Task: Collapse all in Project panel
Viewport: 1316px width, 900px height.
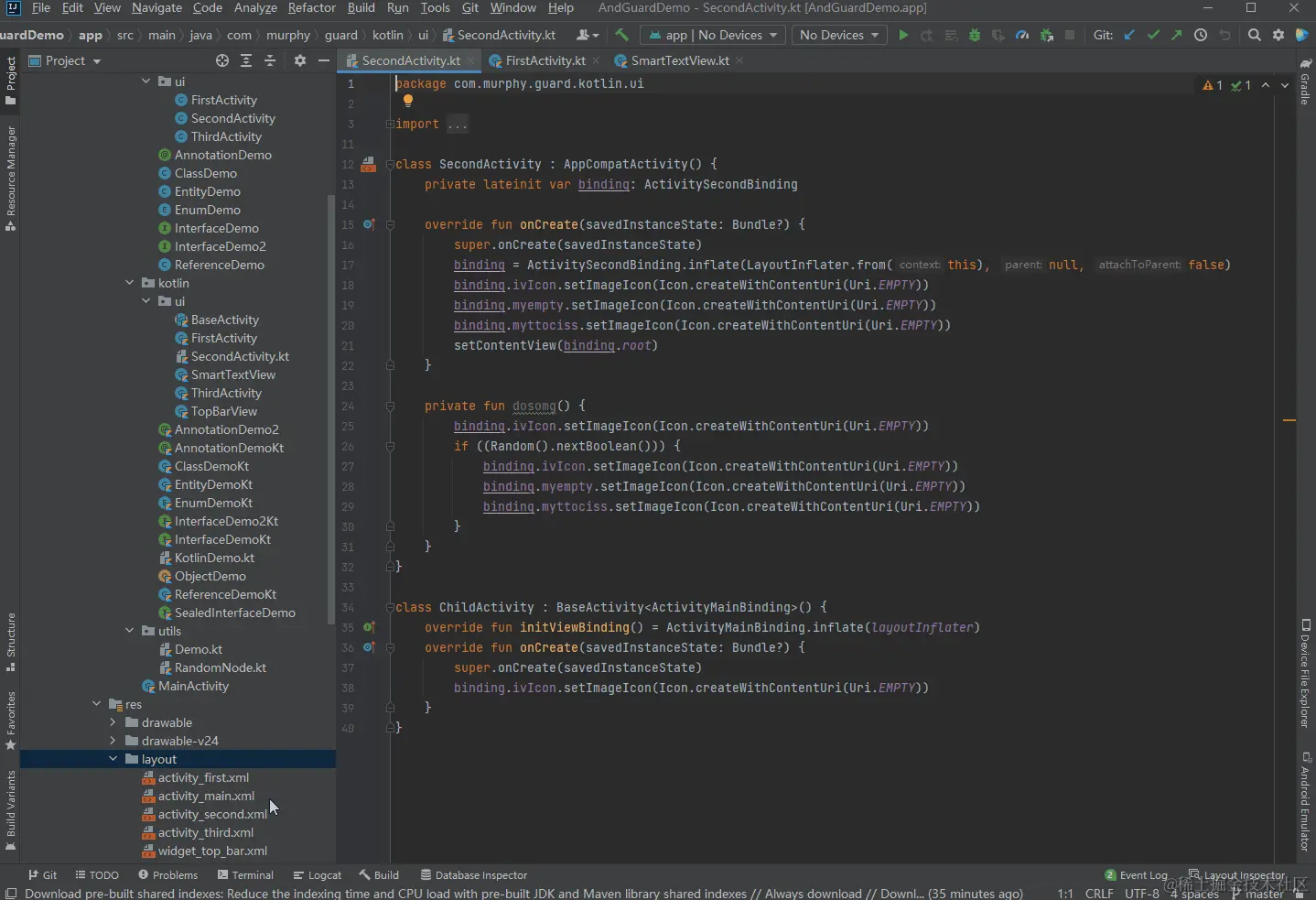Action: coord(270,60)
